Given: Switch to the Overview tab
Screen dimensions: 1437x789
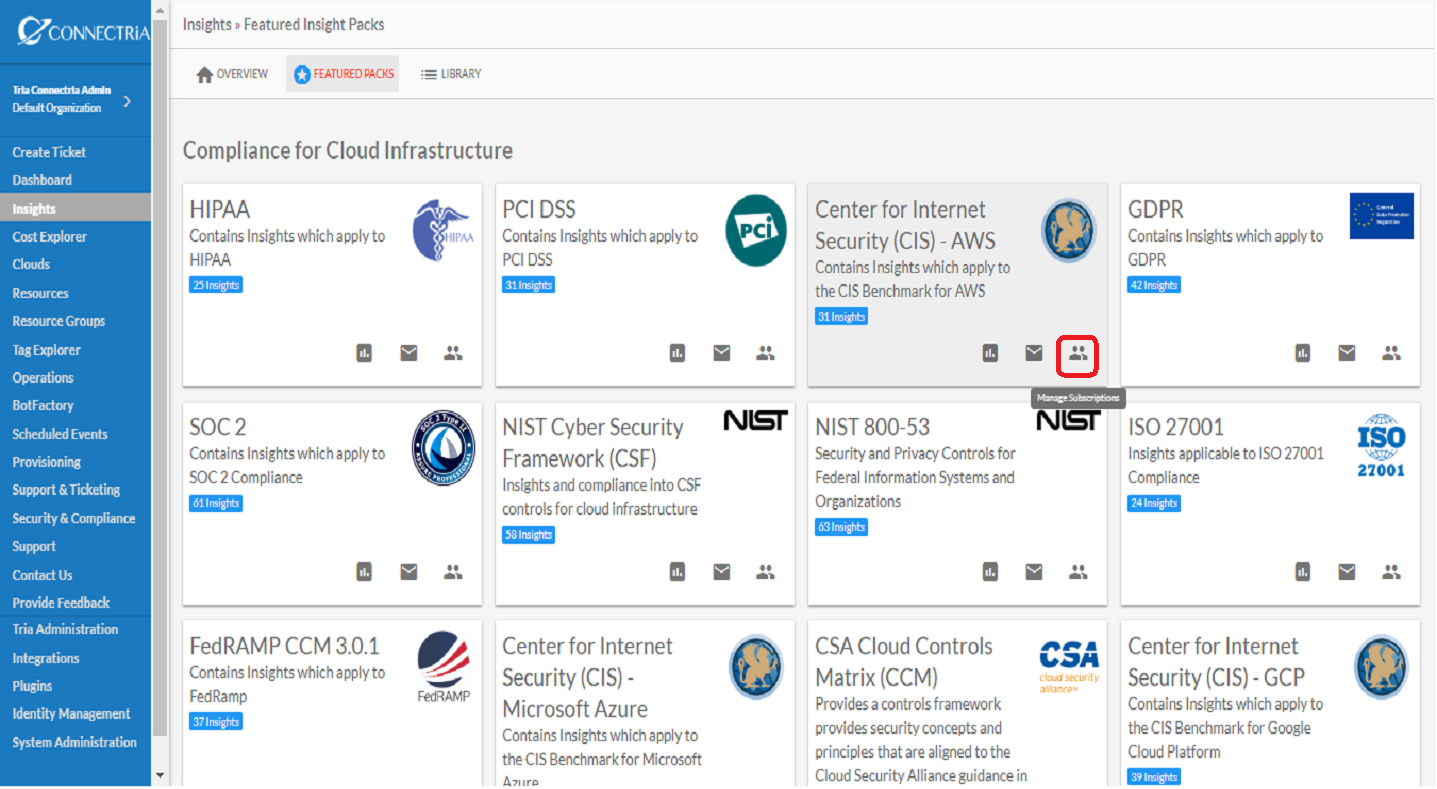Looking at the screenshot, I should [232, 74].
